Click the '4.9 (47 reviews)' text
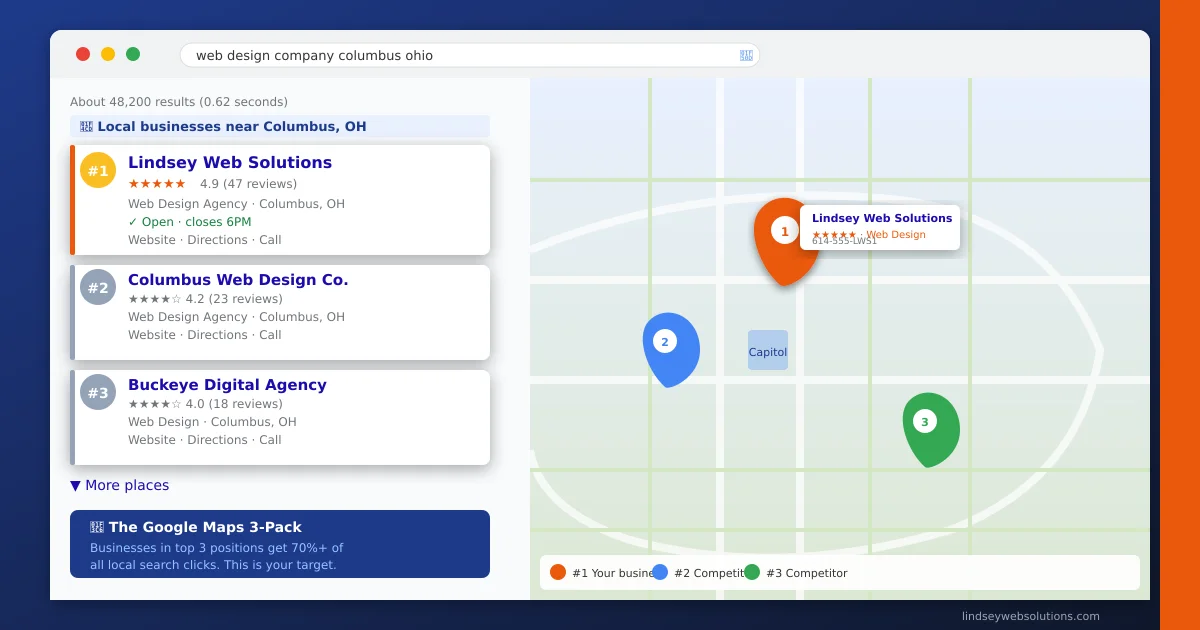Screen dimensions: 1200x630 (x=248, y=184)
